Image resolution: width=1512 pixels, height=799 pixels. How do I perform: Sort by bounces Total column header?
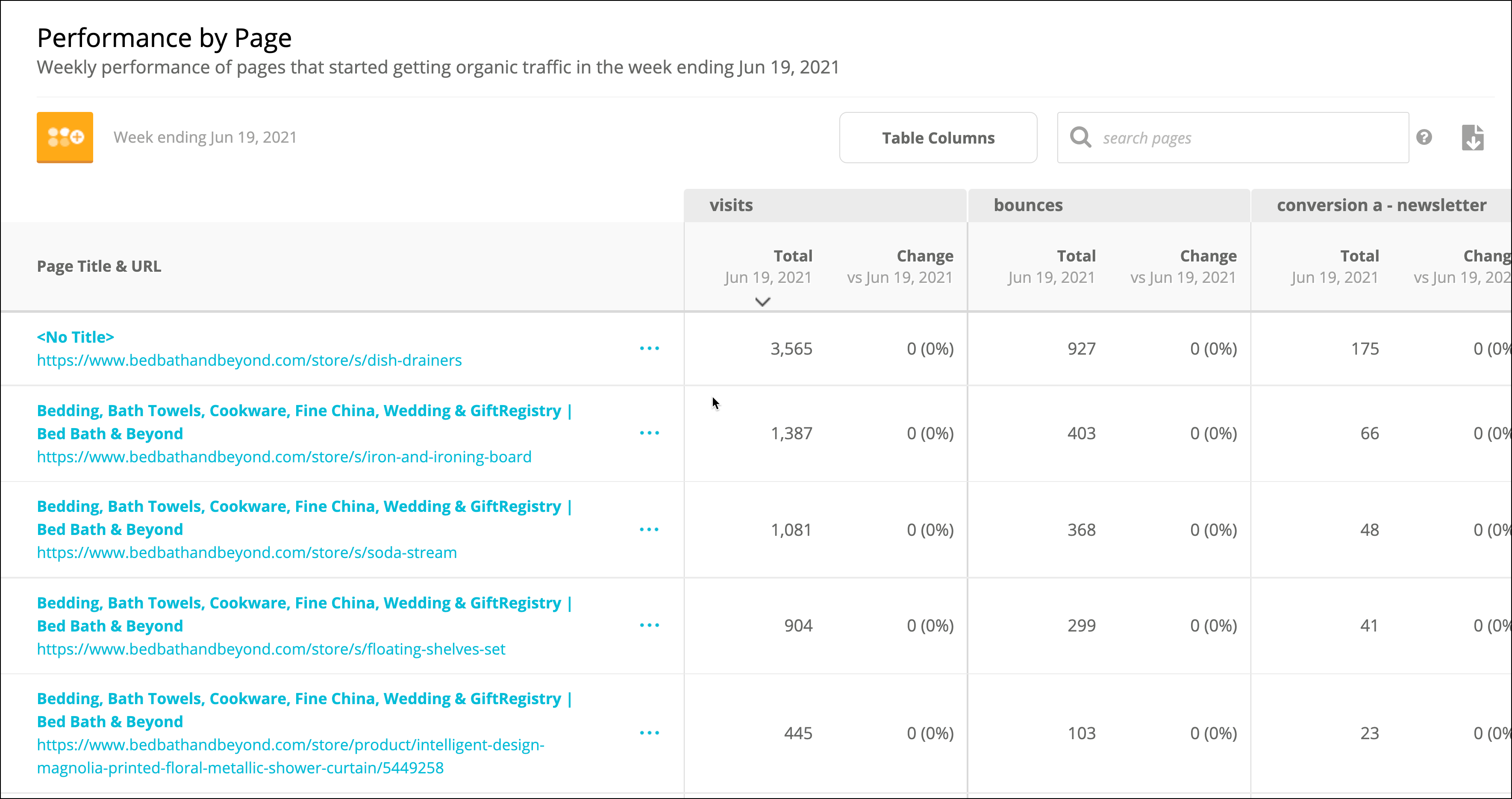coord(1051,266)
